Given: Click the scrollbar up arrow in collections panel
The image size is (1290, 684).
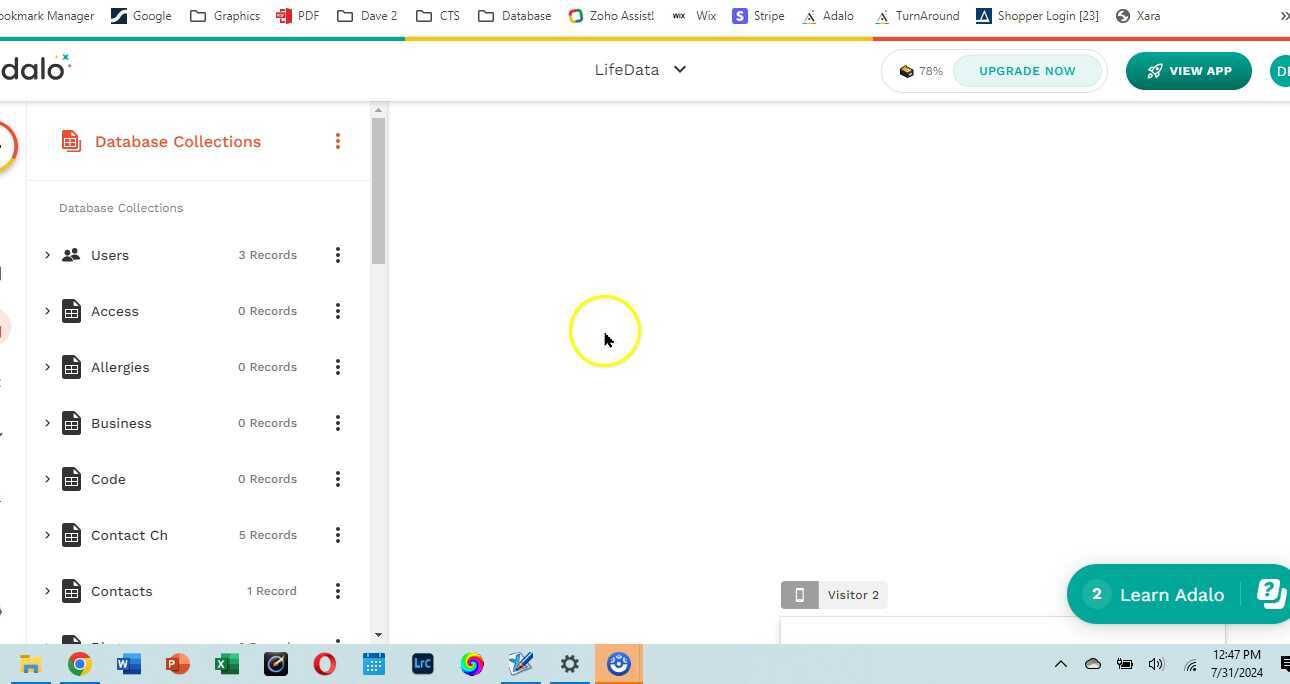Looking at the screenshot, I should (378, 110).
